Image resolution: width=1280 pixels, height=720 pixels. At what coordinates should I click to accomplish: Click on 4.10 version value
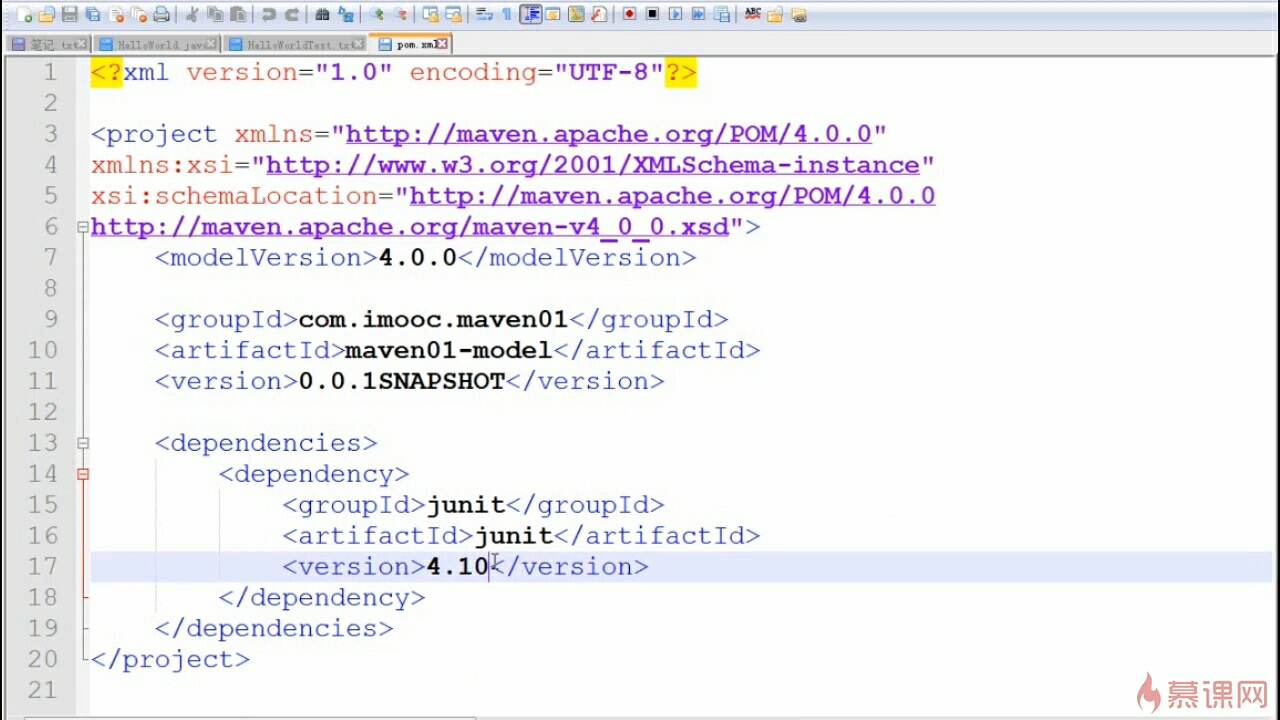click(457, 567)
